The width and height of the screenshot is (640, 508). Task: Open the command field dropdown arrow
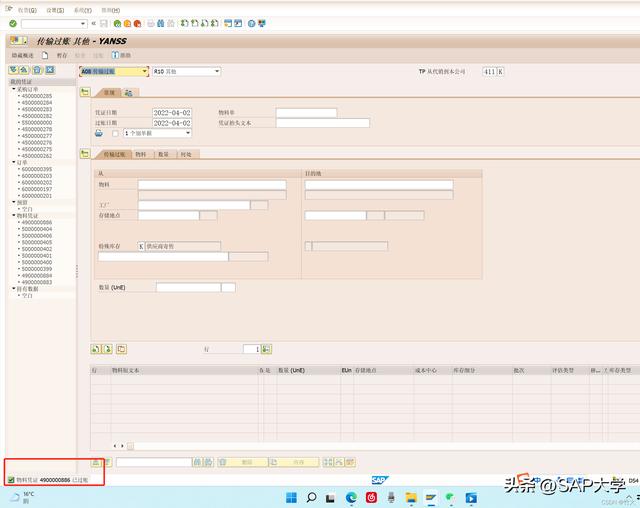(83, 24)
